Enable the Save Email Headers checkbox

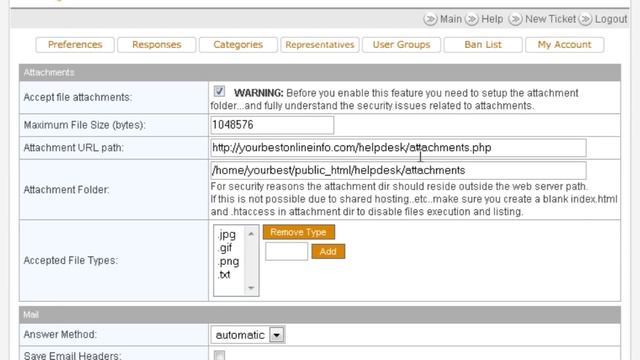[x=219, y=356]
